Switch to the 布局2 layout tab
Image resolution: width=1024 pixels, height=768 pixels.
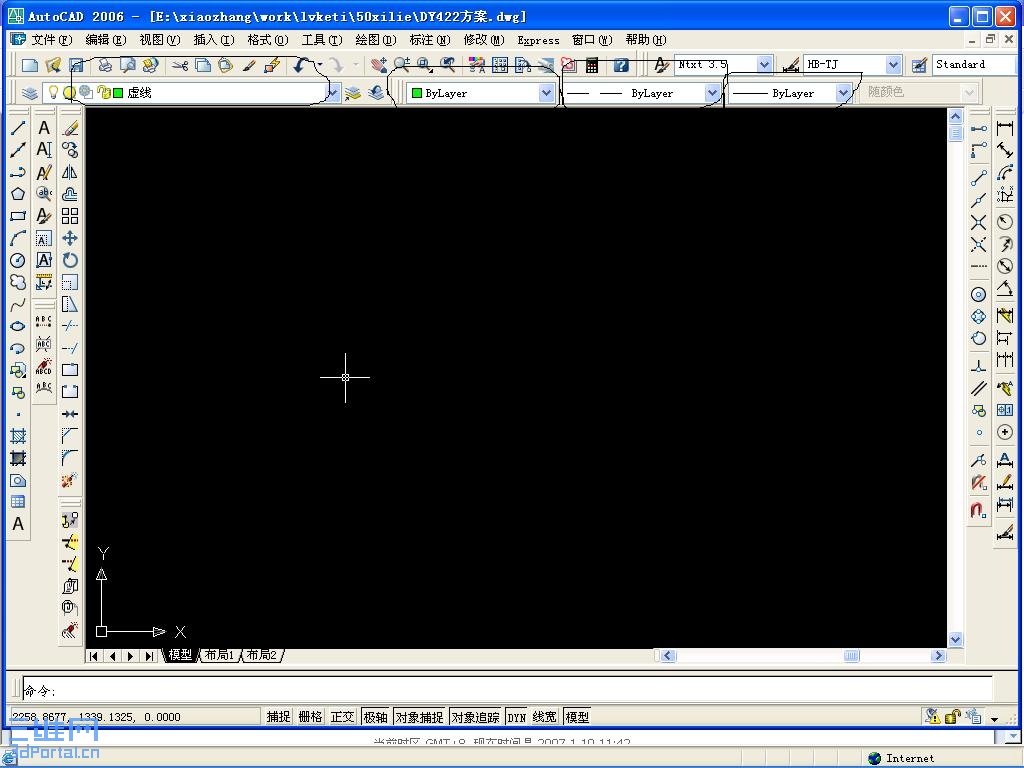tap(262, 655)
